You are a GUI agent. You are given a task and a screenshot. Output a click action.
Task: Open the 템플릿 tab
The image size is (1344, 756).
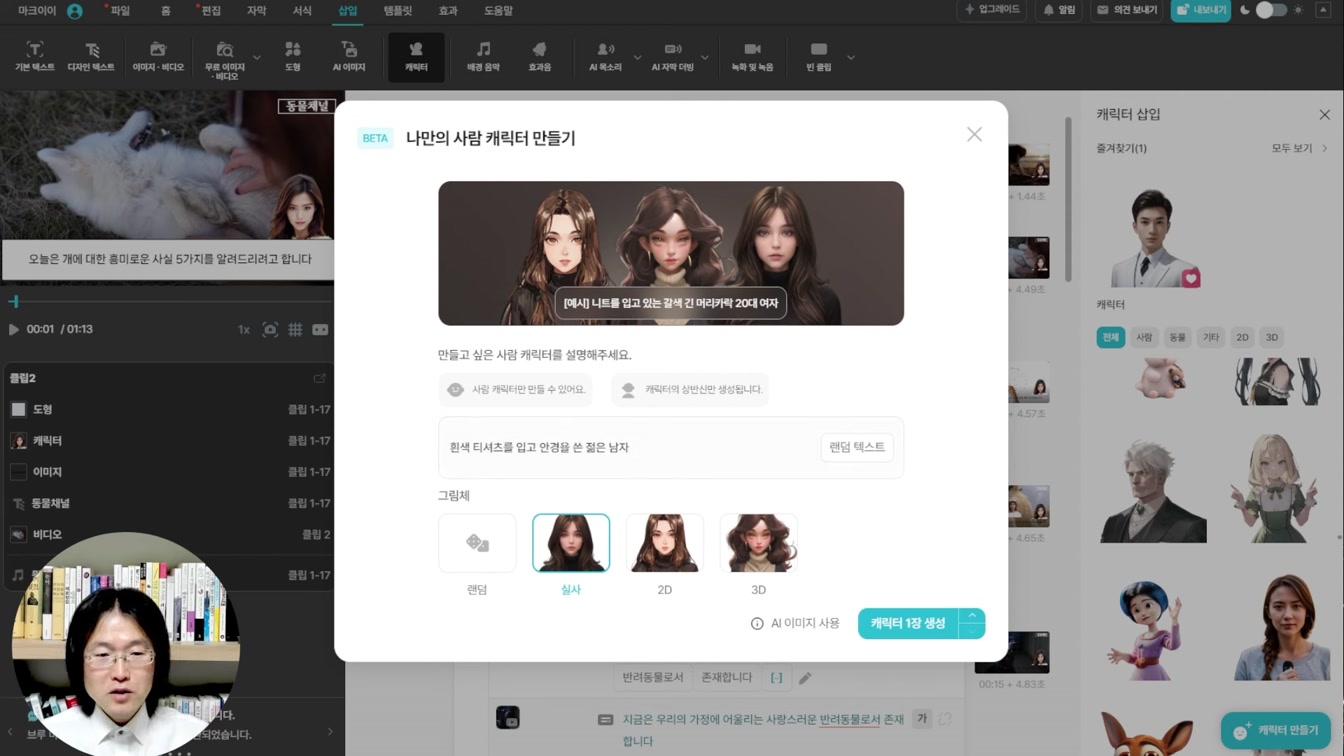coord(397,10)
